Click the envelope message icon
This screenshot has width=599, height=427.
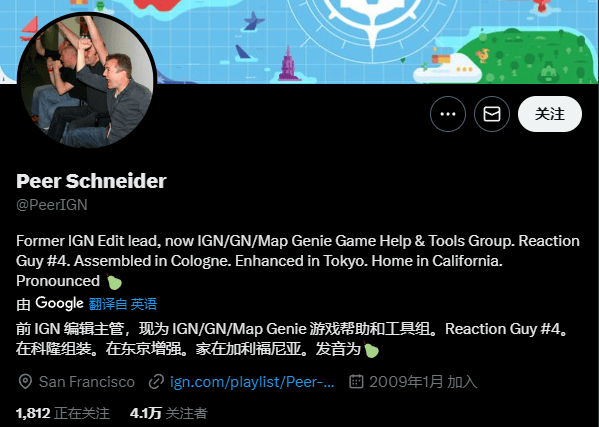(492, 114)
